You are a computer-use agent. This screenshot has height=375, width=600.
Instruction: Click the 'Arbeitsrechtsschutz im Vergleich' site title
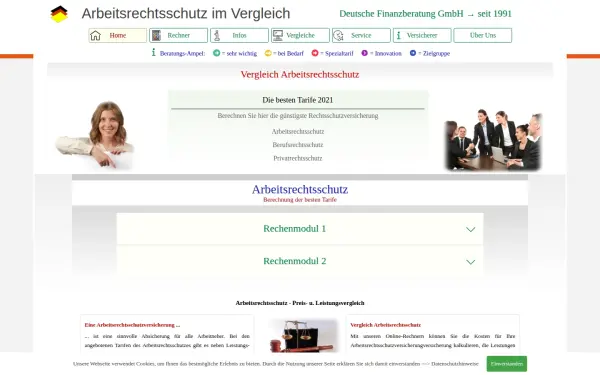click(x=186, y=14)
